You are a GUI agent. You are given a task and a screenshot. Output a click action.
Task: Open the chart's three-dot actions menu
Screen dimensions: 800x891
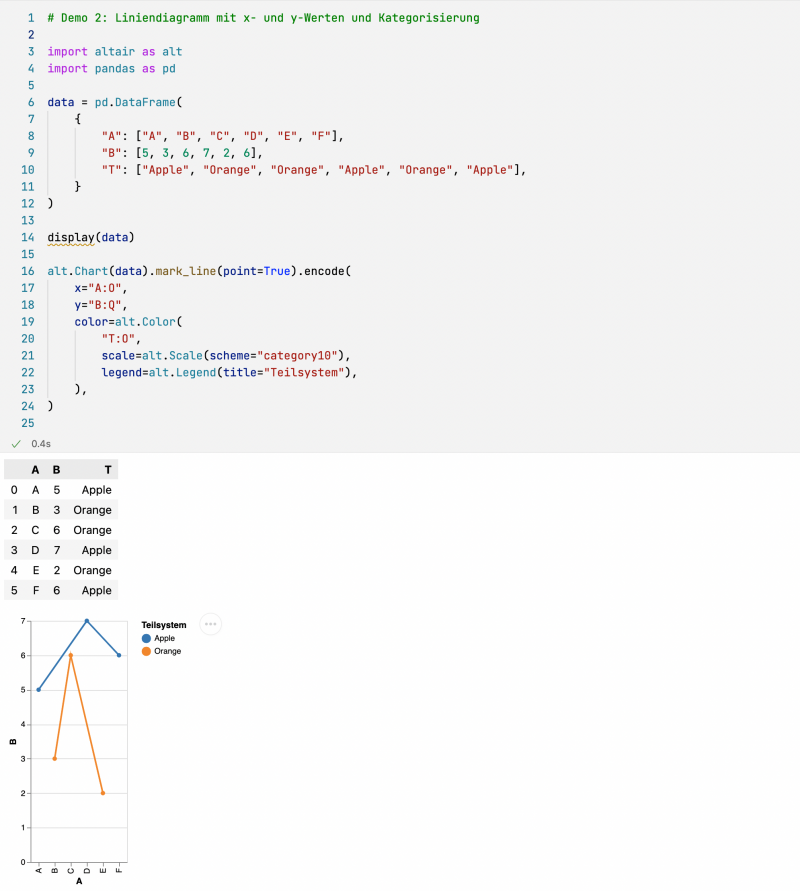click(x=210, y=624)
